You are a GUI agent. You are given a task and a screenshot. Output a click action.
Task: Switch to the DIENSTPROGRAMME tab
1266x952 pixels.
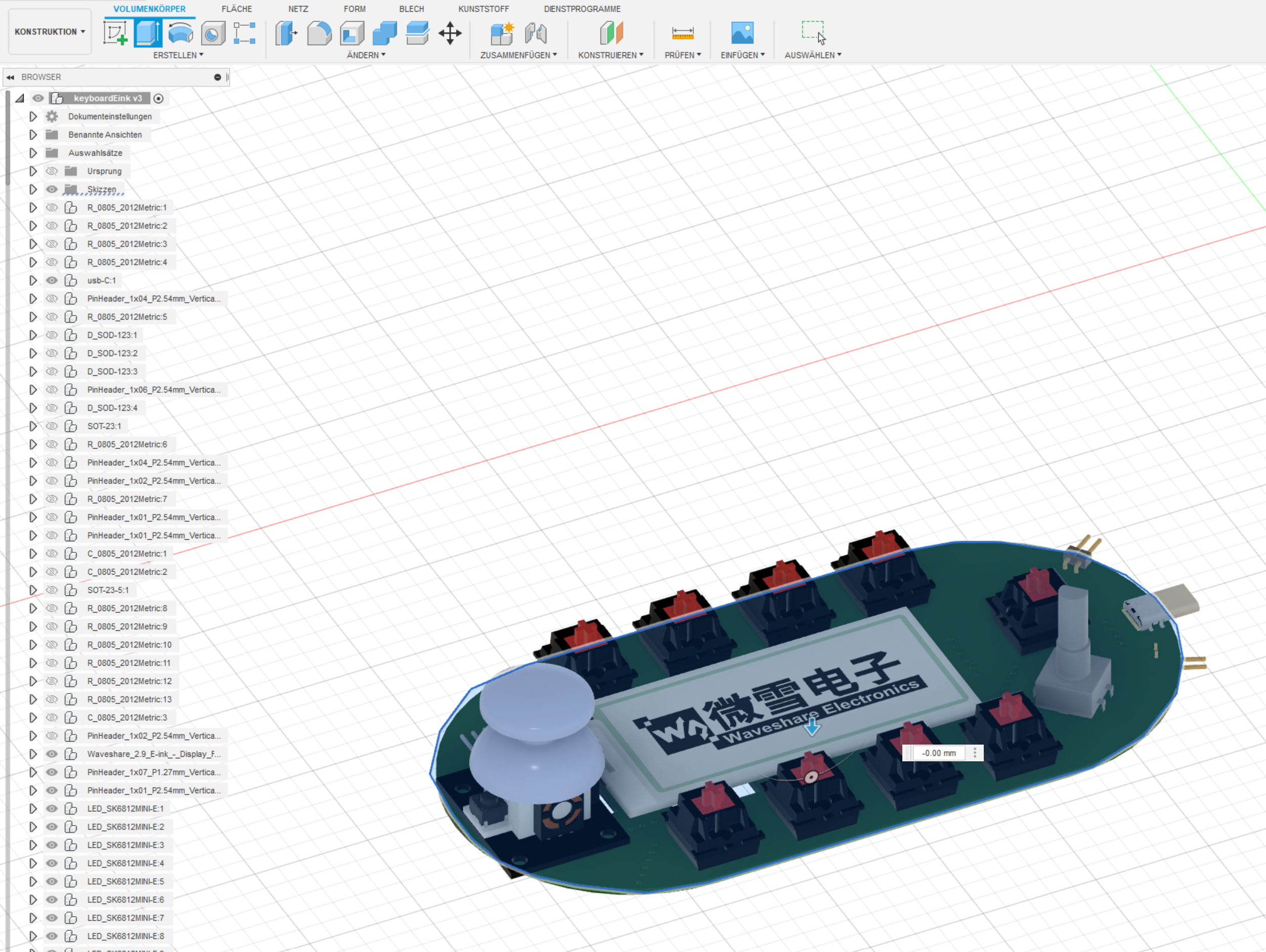pos(582,9)
